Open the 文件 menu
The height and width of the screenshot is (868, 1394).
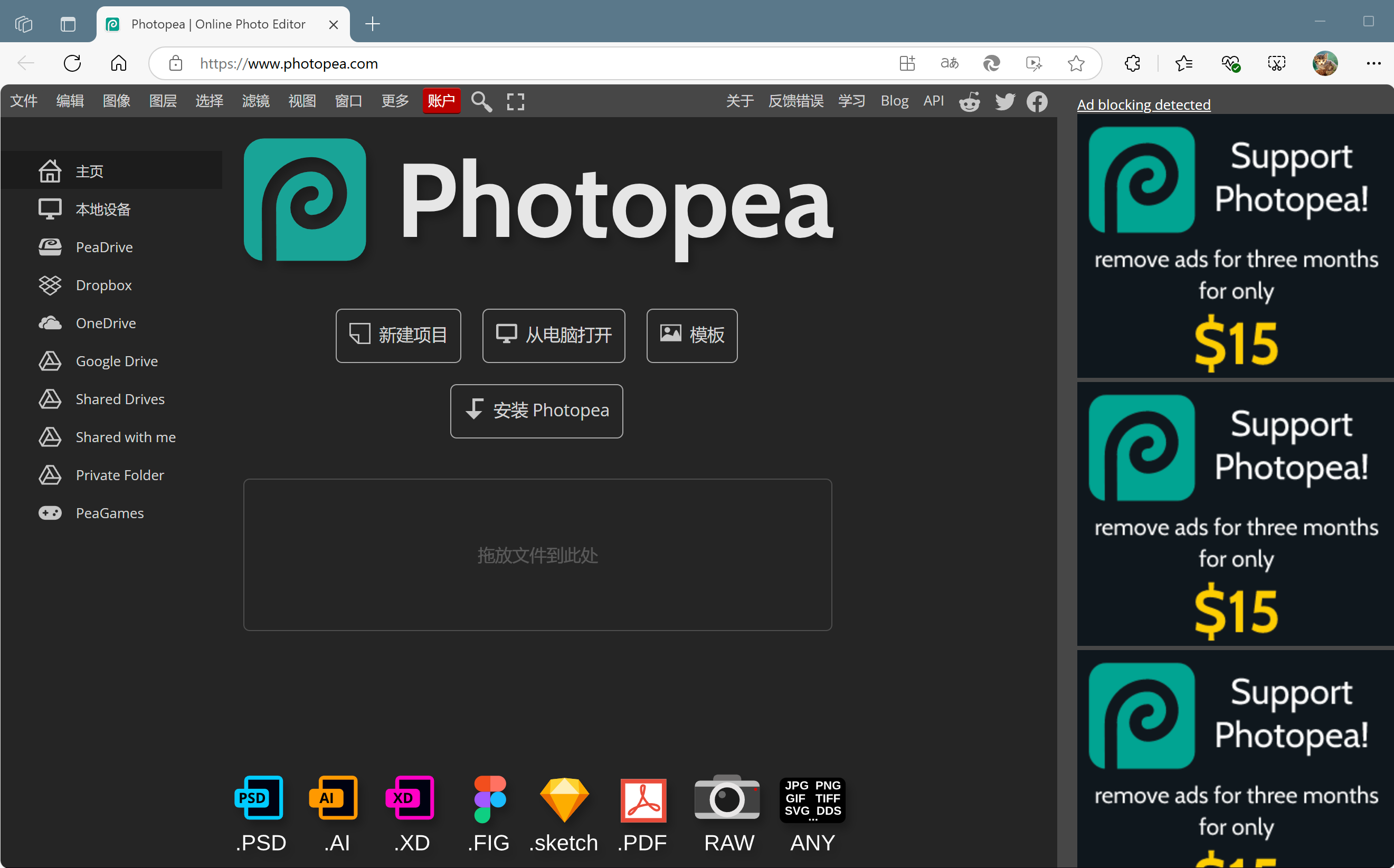point(24,101)
